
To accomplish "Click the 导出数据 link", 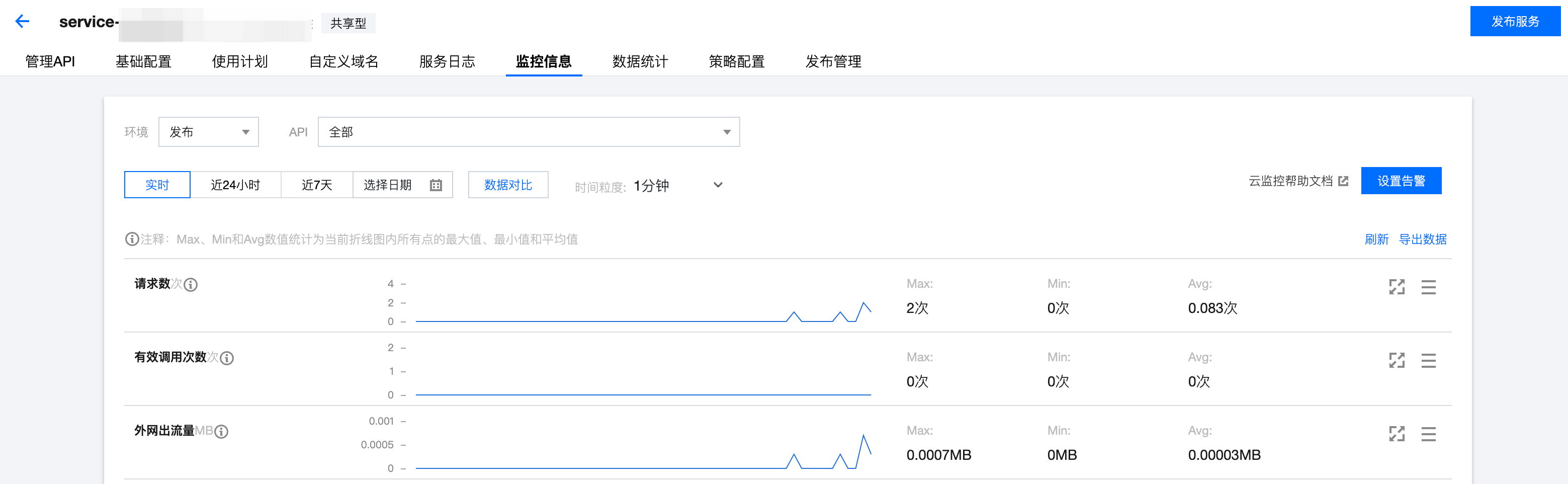I will click(1423, 239).
